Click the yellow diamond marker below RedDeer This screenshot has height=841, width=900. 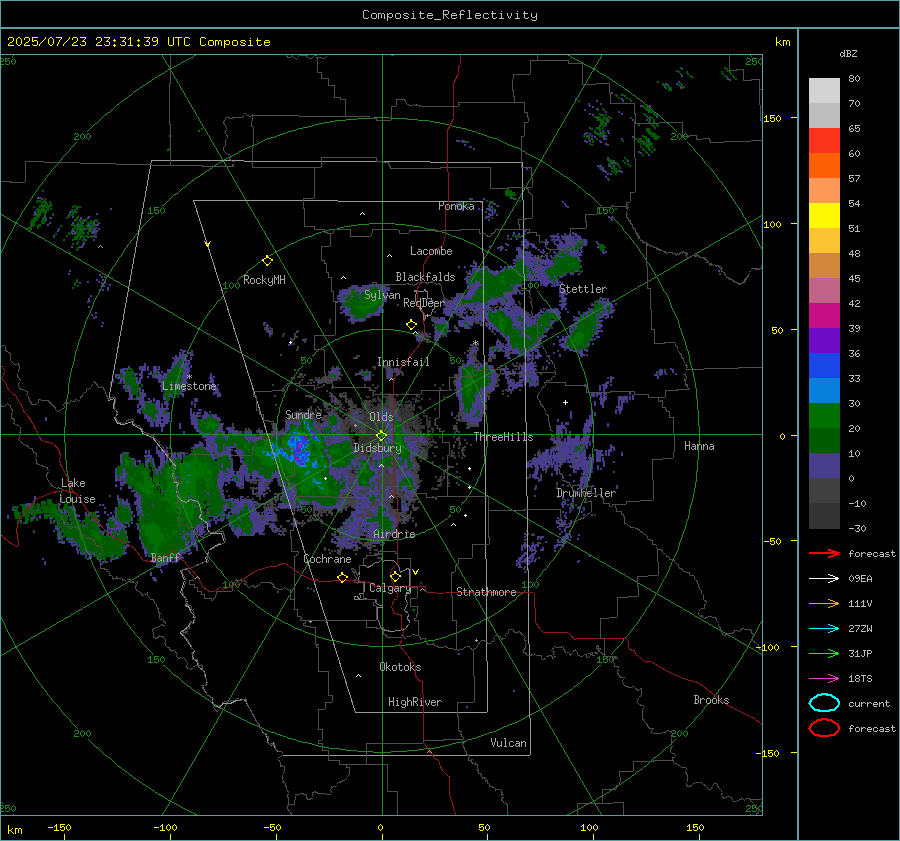[411, 325]
